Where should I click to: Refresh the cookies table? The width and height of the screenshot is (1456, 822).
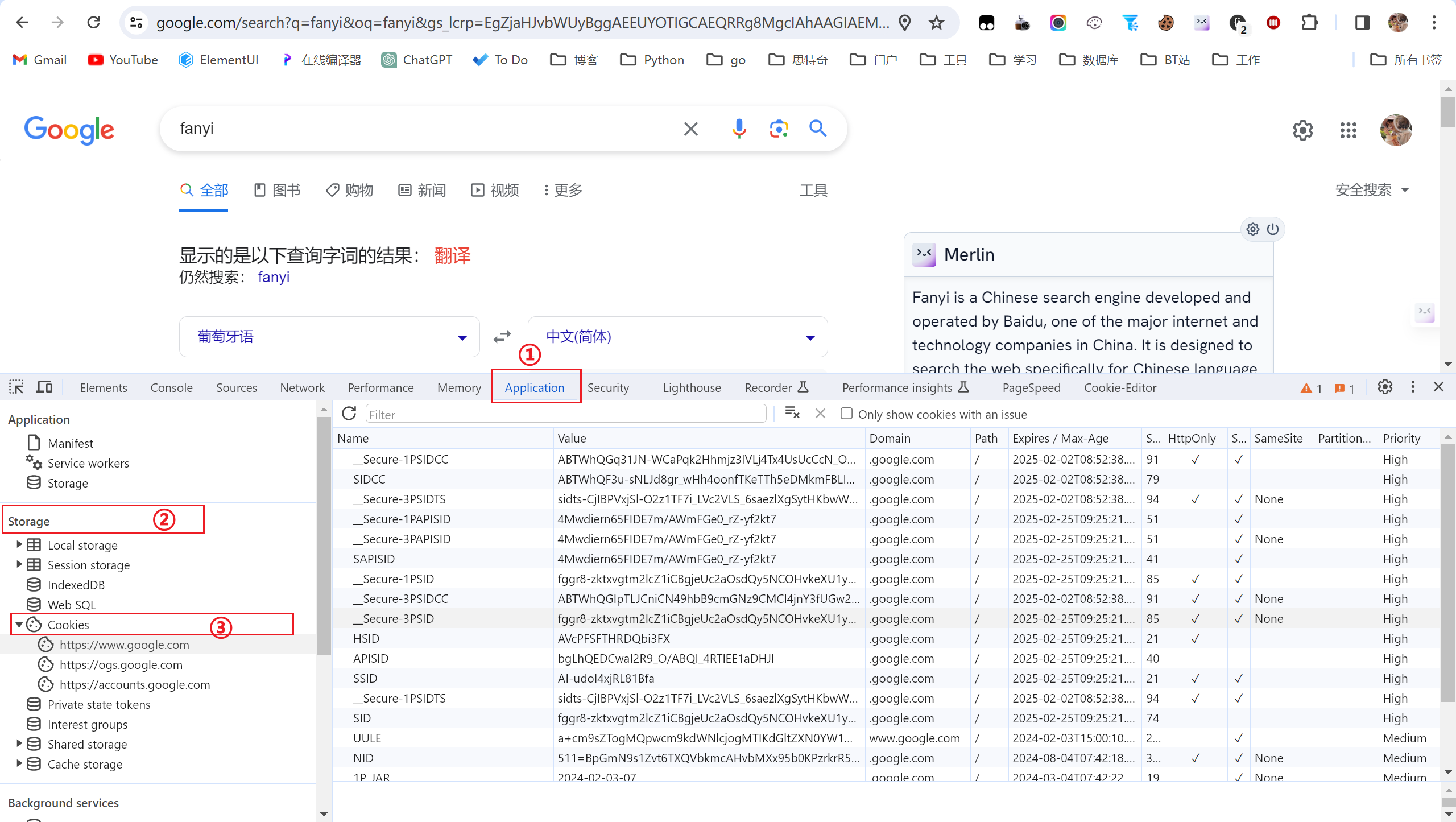click(x=349, y=414)
